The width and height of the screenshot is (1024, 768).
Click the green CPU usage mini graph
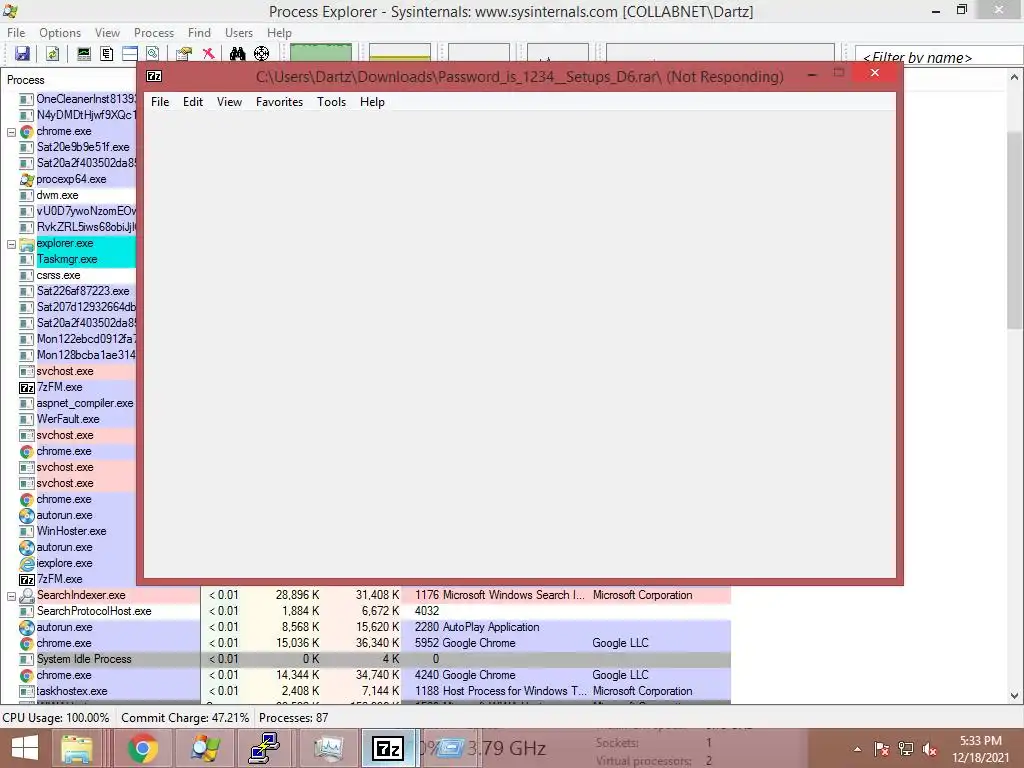[321, 52]
